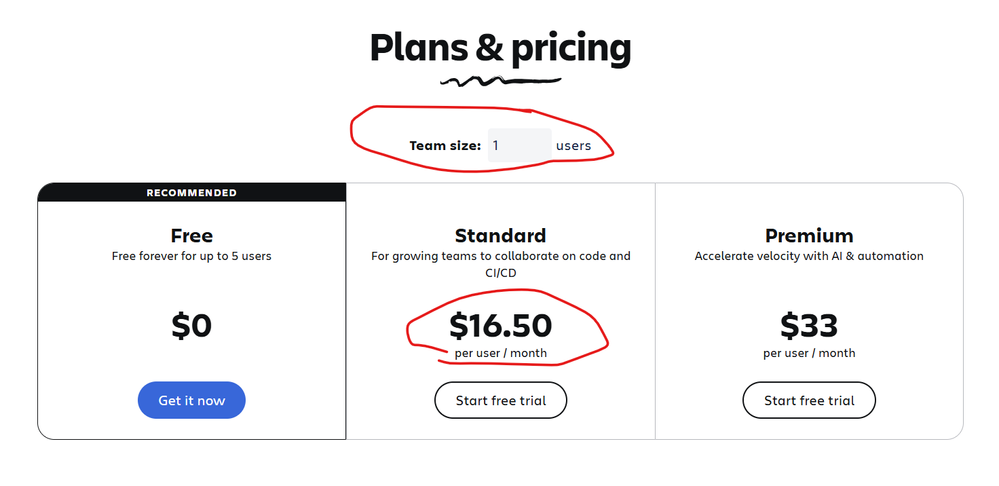Viewport: 999px width, 486px height.
Task: Select the $0 price text
Action: (191, 325)
